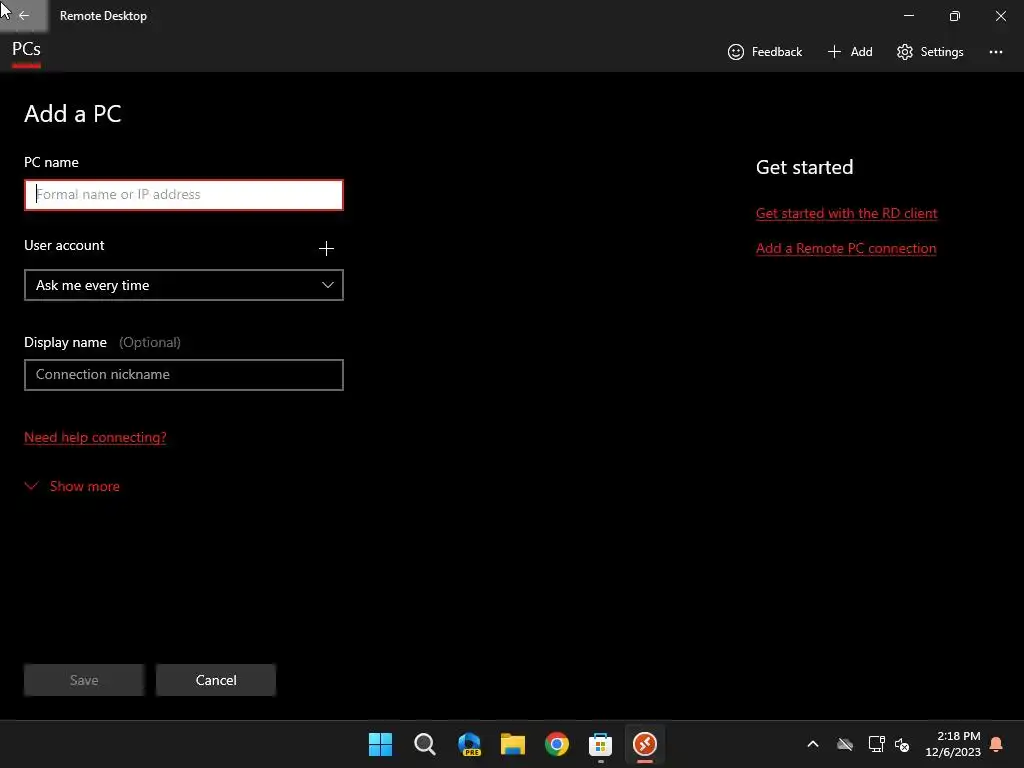
Task: Show hidden tray icons chevron
Action: (x=812, y=744)
